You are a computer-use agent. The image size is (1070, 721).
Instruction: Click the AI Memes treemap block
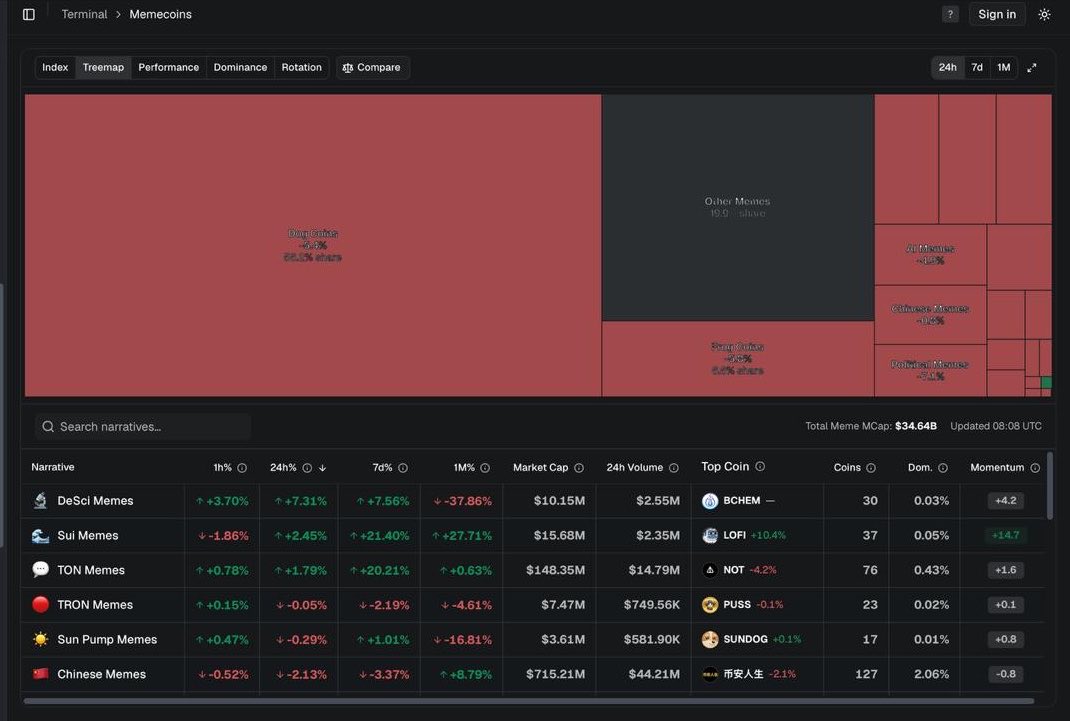click(x=930, y=254)
